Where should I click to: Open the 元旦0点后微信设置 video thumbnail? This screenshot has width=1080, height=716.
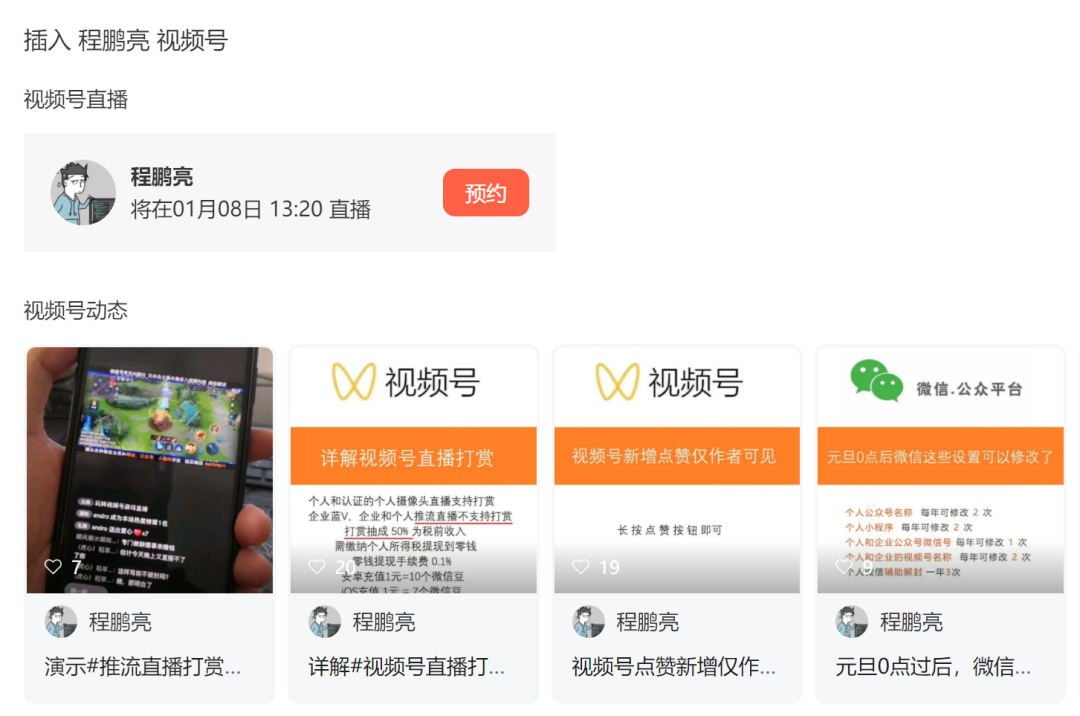(x=940, y=470)
